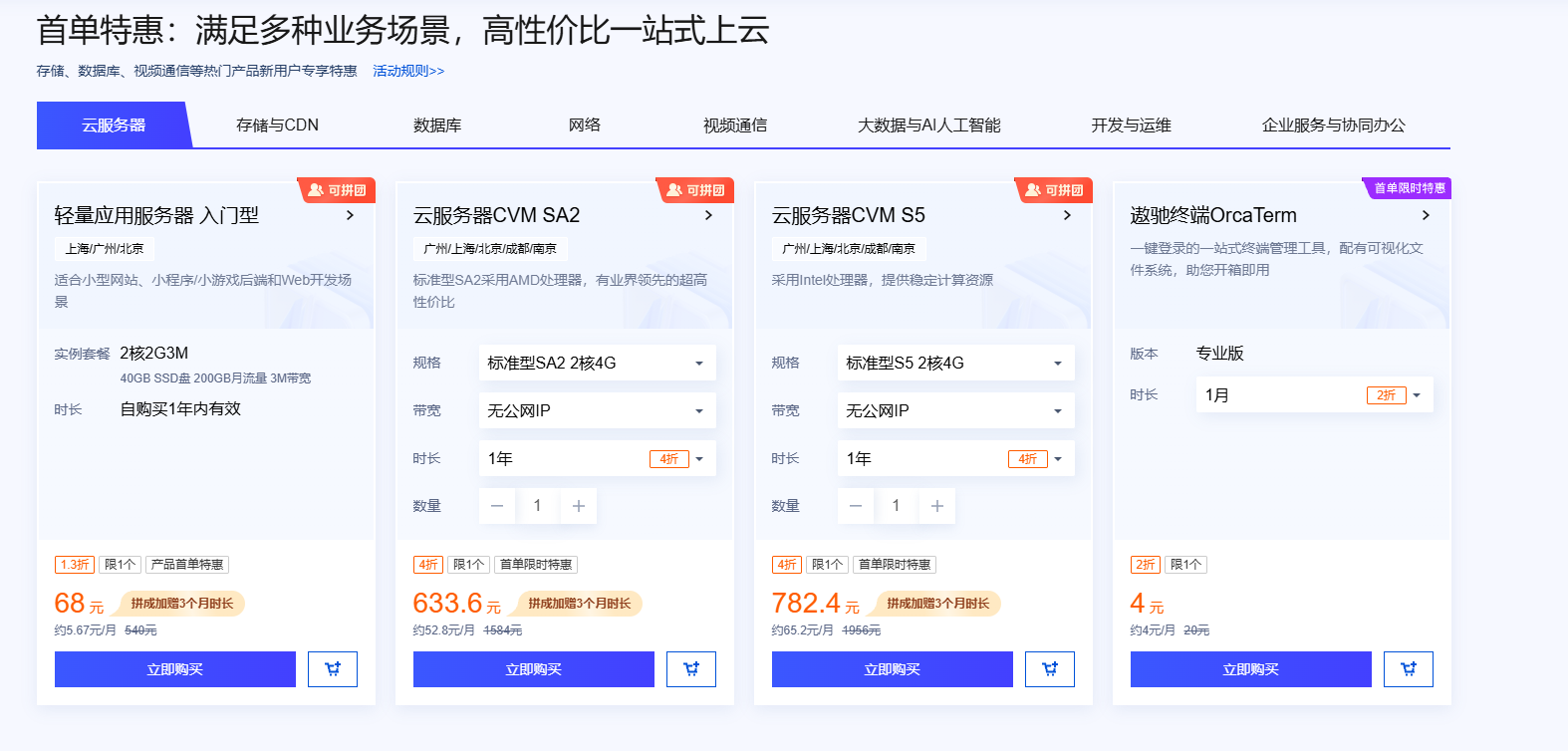This screenshot has height=751, width=1568.
Task: Switch to 数据库 tab
Action: click(437, 125)
